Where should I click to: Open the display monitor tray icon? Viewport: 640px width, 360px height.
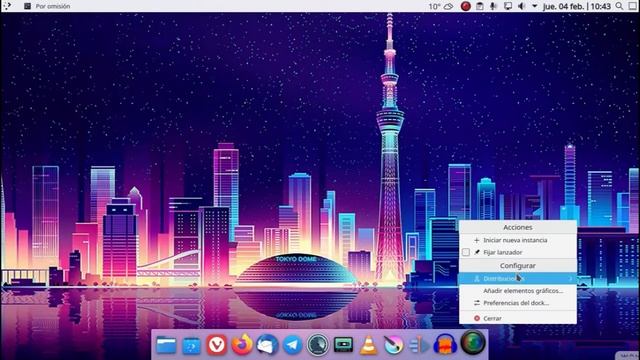click(508, 6)
